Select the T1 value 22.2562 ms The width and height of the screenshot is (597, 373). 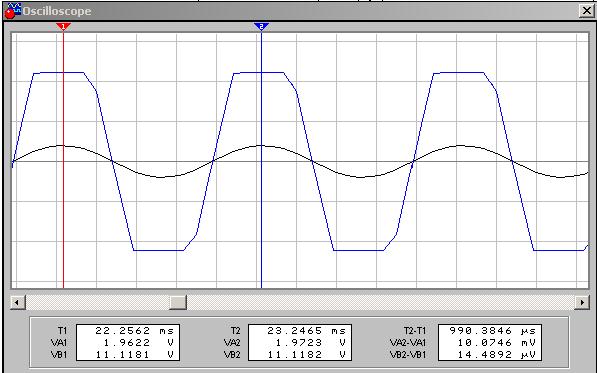point(134,331)
